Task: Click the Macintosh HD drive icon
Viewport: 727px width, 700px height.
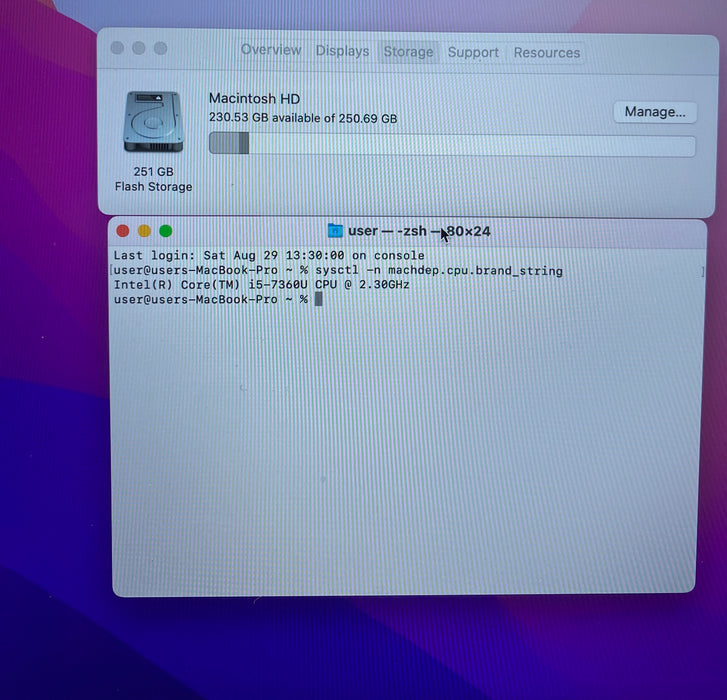Action: 153,122
